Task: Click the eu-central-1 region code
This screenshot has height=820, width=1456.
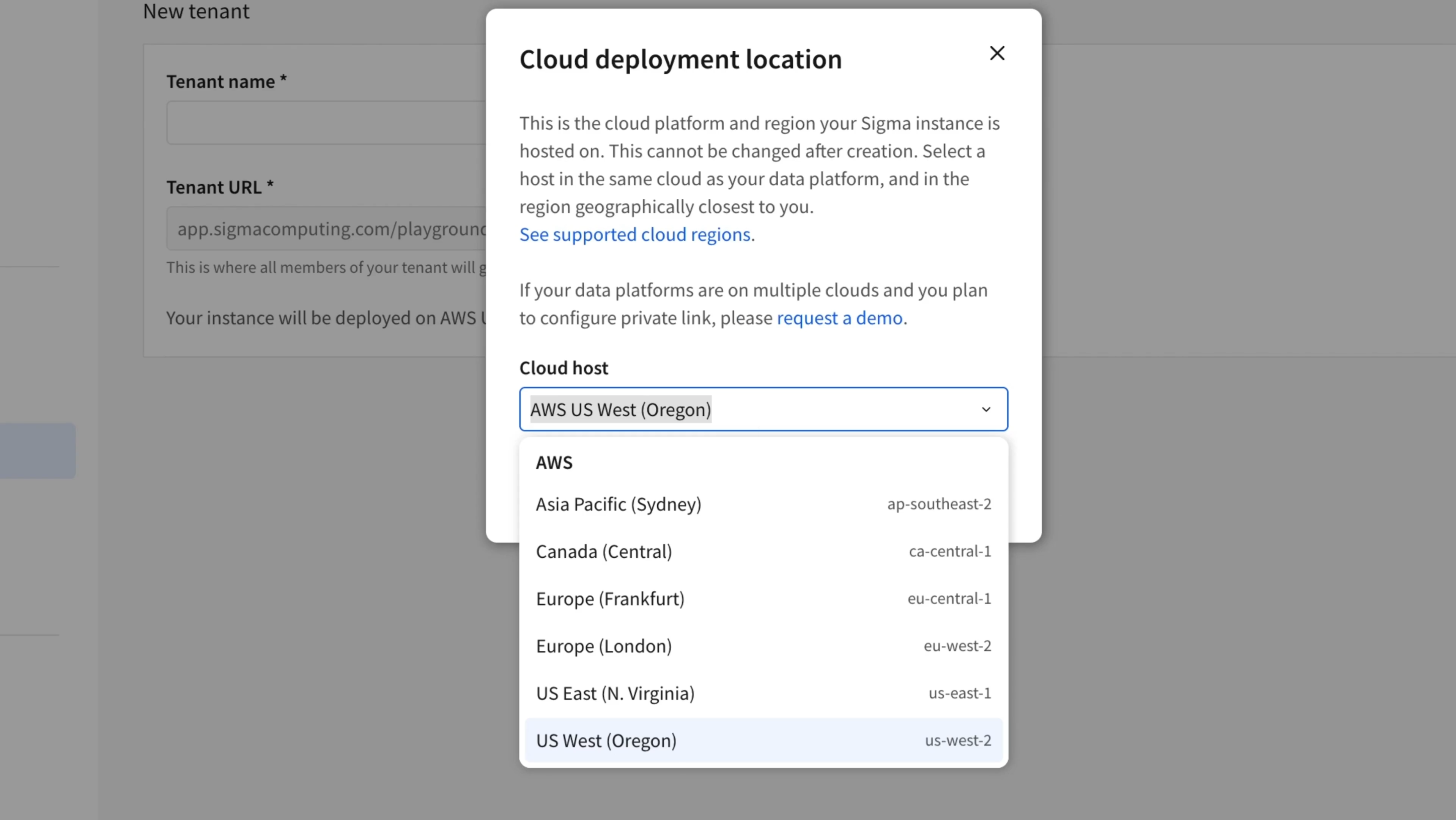Action: pos(949,598)
